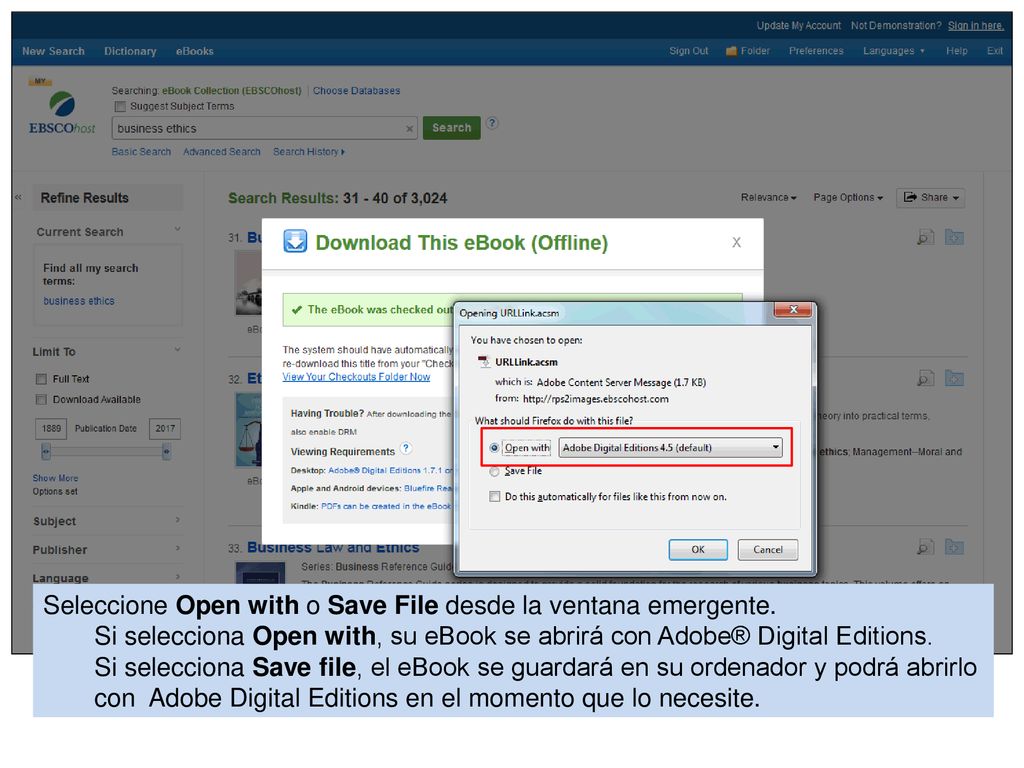
Task: Add result 32 to folder
Action: (954, 378)
